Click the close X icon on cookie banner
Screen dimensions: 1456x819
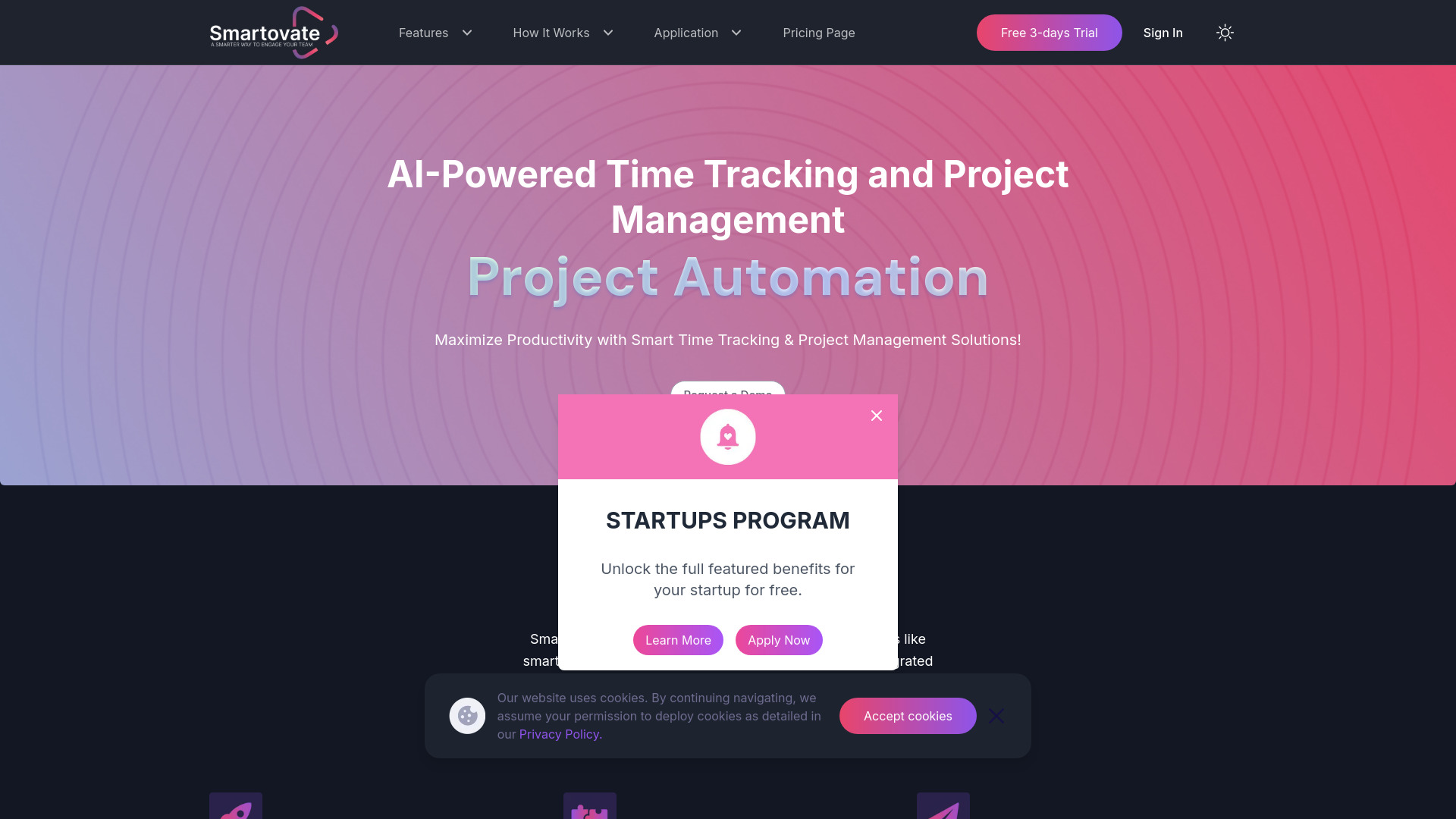tap(997, 715)
